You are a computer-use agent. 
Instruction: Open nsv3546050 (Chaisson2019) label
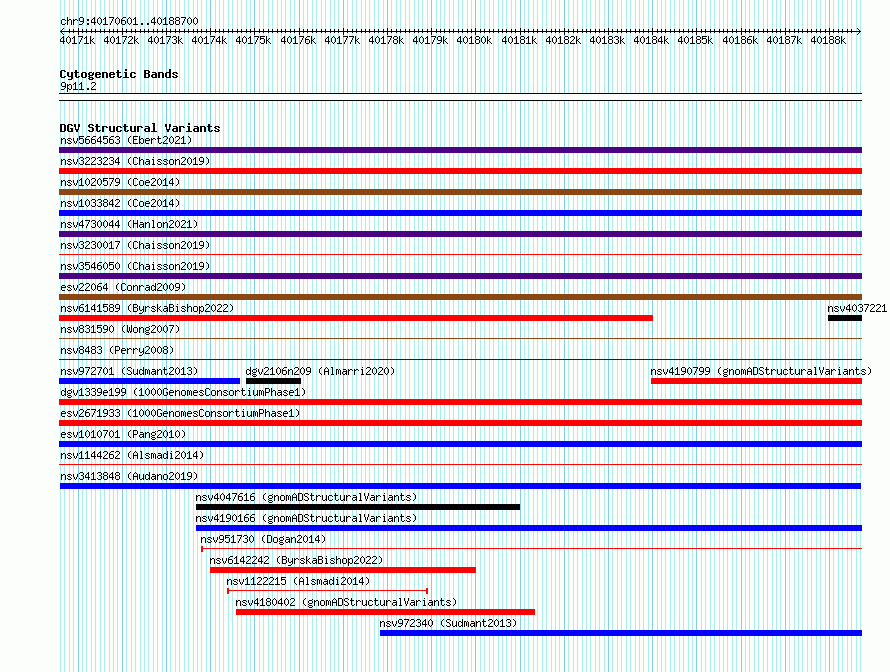(x=135, y=266)
